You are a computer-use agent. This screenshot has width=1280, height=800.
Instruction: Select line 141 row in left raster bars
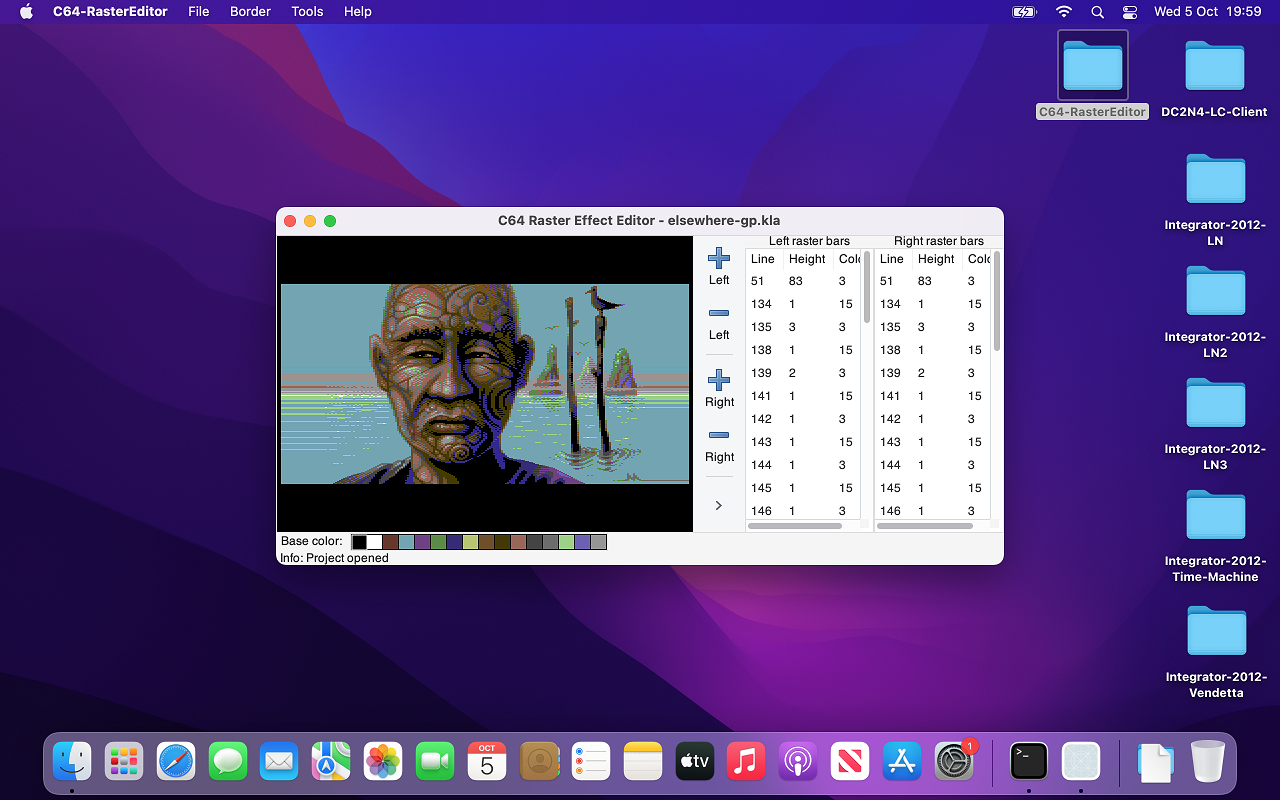tap(804, 396)
